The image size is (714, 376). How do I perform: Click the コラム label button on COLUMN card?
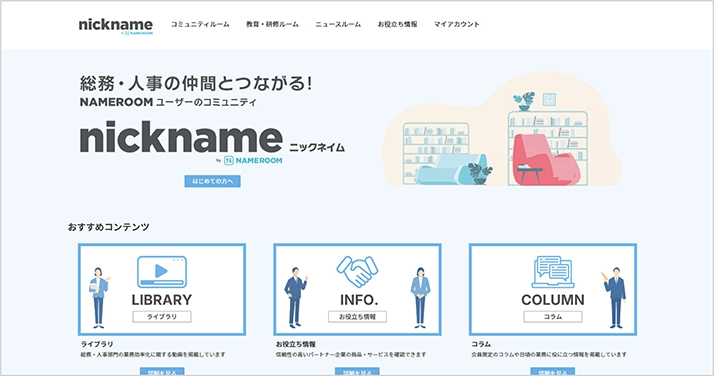pos(553,317)
